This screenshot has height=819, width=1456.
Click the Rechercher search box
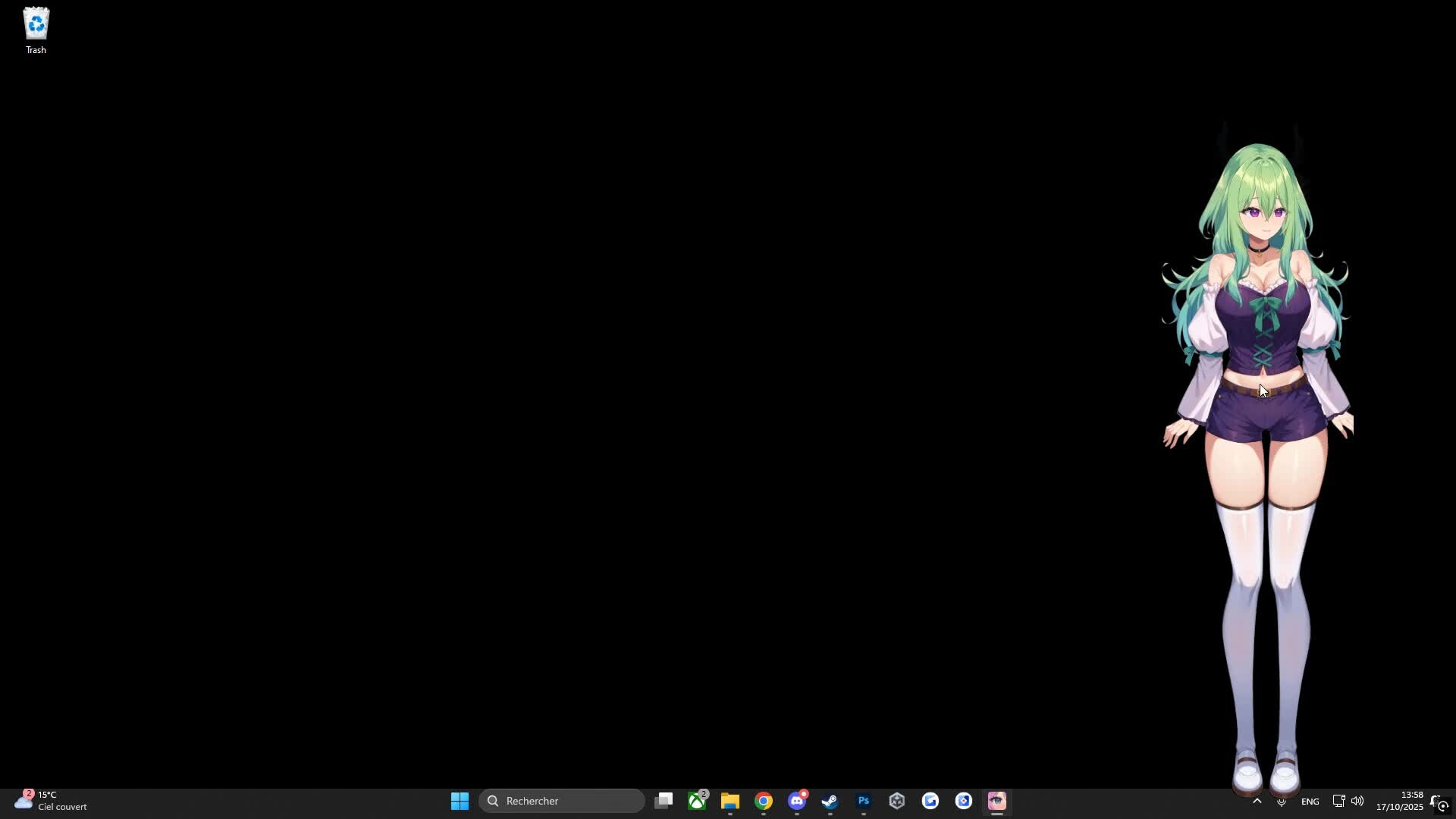pyautogui.click(x=562, y=801)
